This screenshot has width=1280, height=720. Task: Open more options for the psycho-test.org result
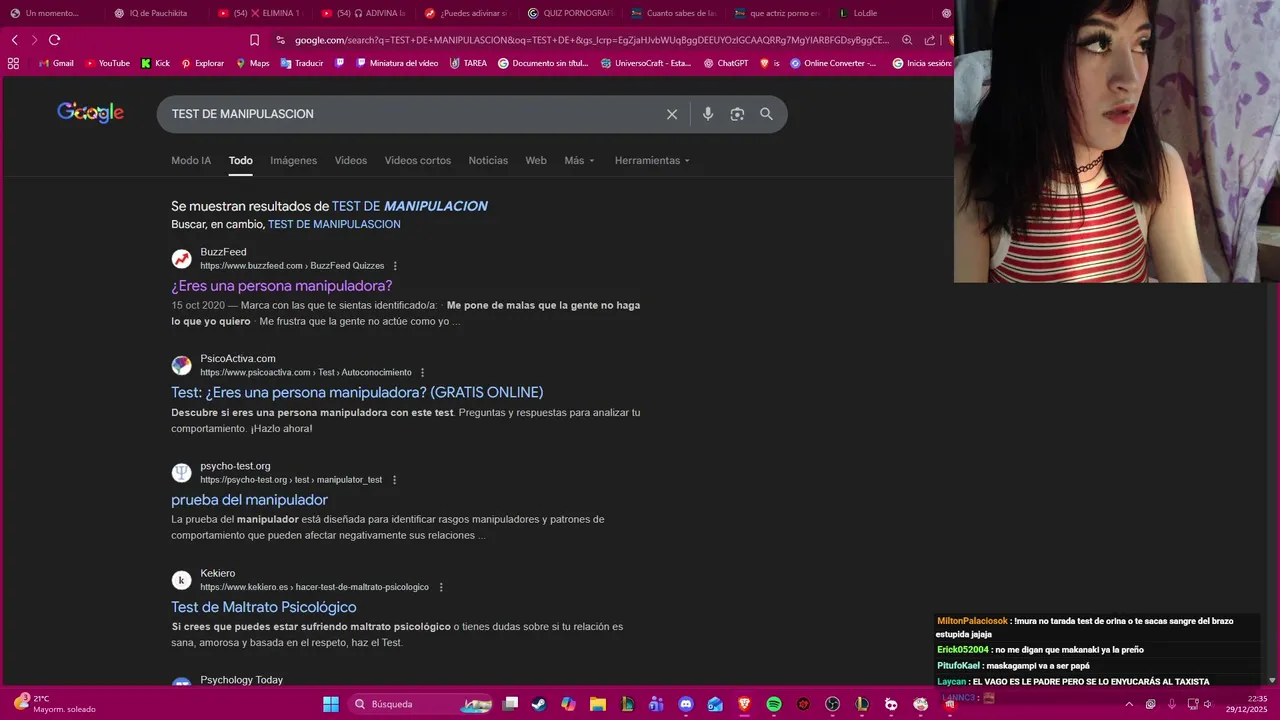394,480
